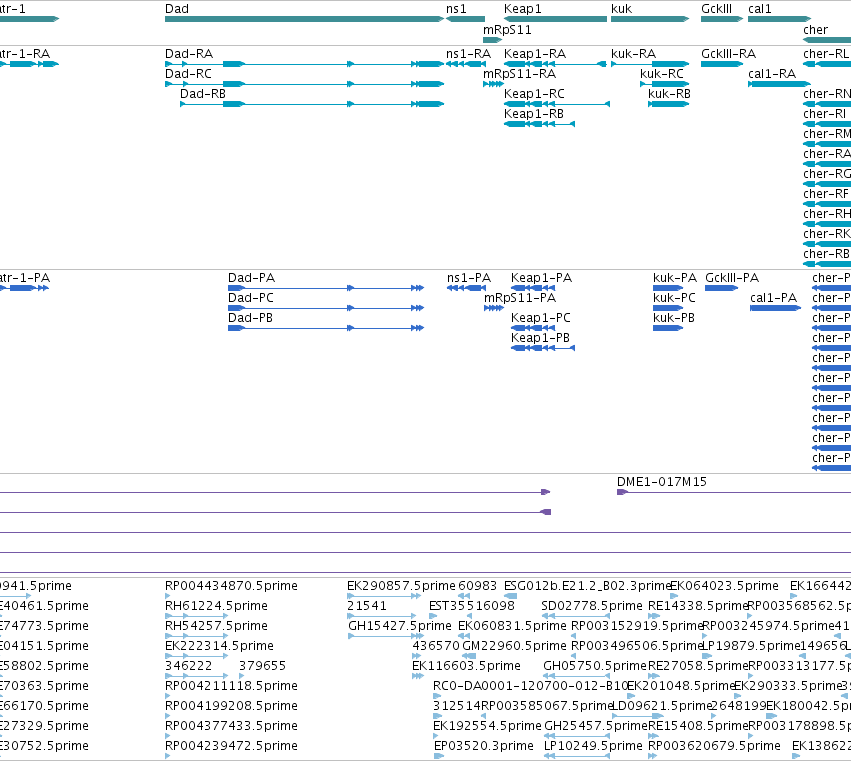This screenshot has height=761, width=851.
Task: Open transcript ns1-RA
Action: 468,54
